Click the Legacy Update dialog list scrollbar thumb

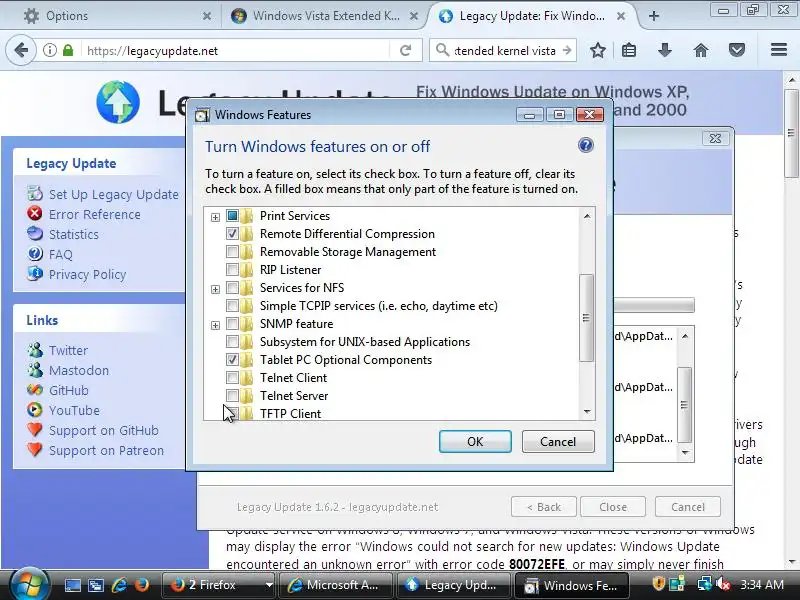tap(685, 405)
